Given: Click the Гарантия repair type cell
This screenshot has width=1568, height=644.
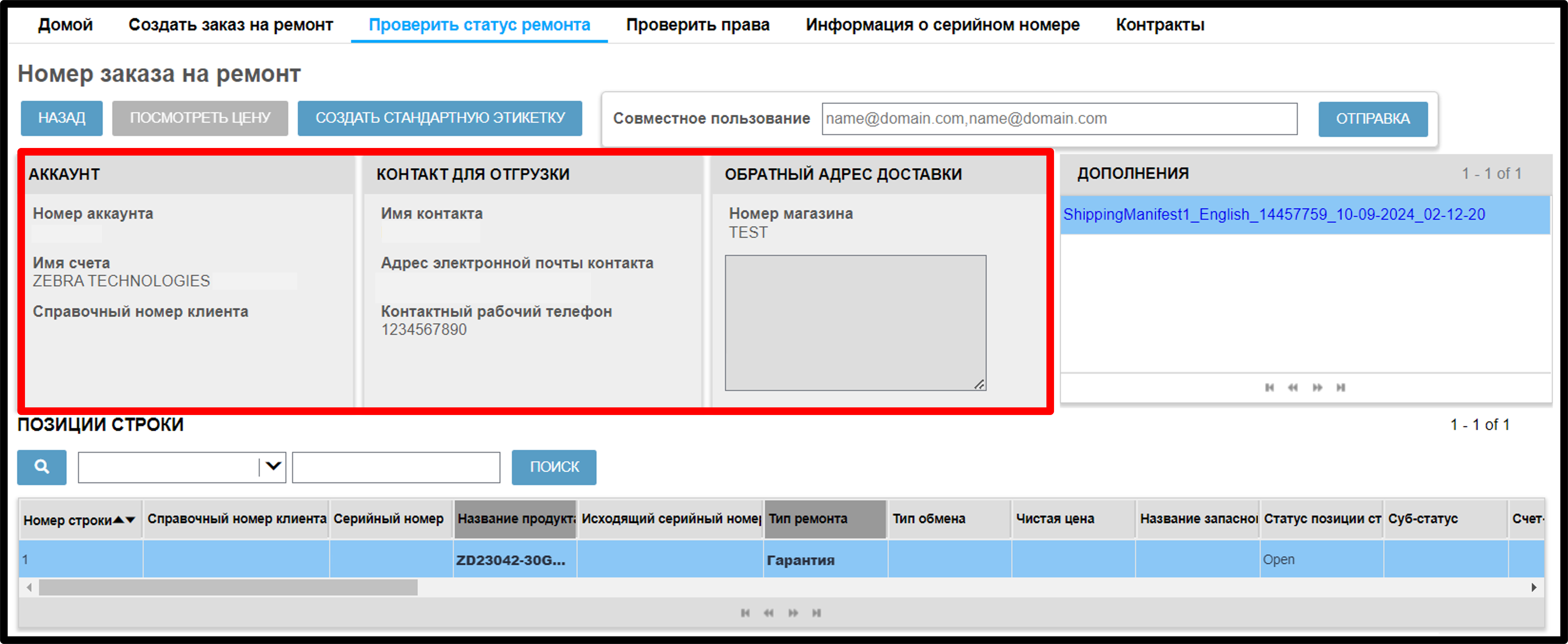Looking at the screenshot, I should [x=825, y=559].
